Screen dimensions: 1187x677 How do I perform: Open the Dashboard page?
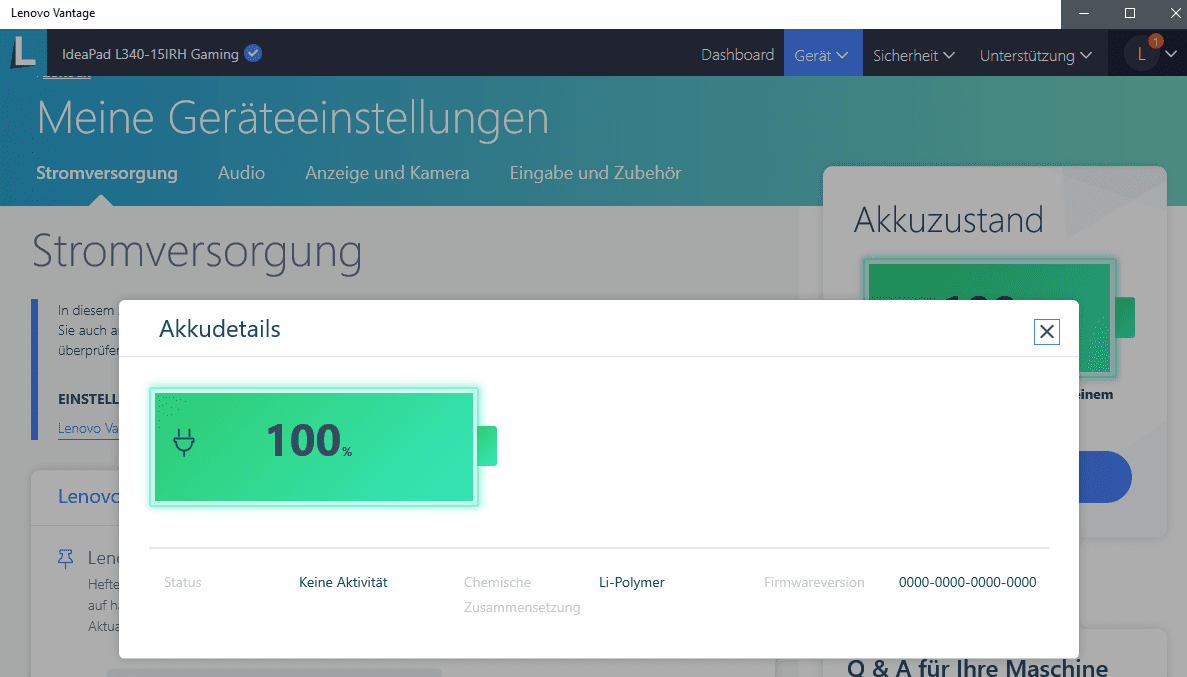(x=737, y=55)
